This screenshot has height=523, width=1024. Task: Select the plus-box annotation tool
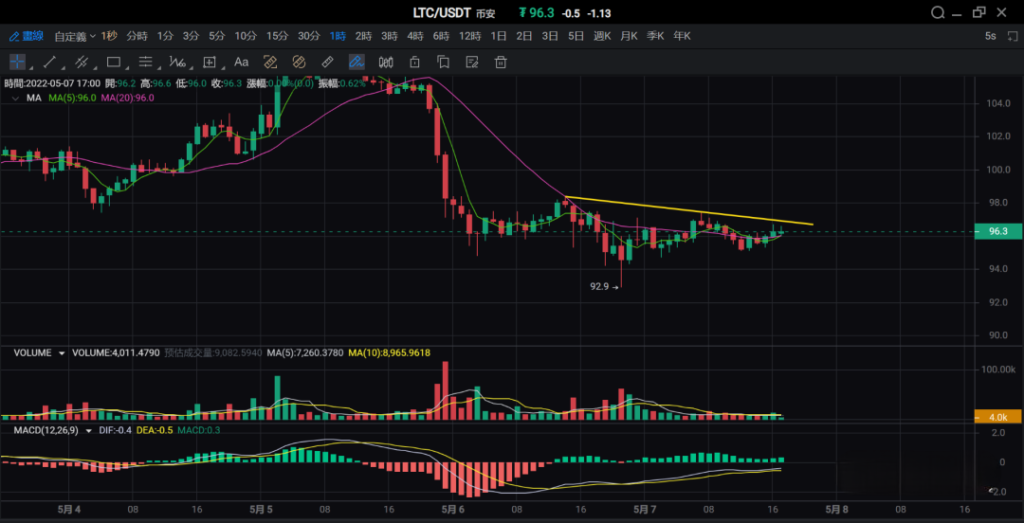tap(210, 62)
